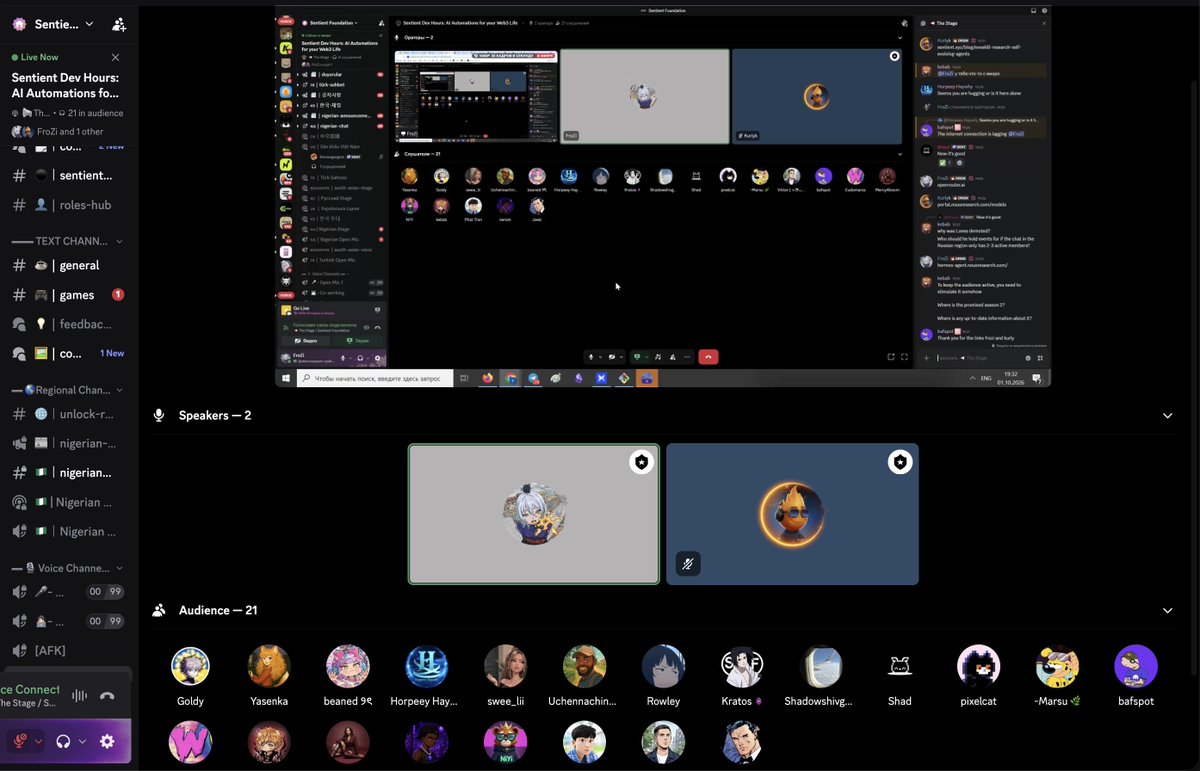Viewport: 1200px width, 771px height.
Task: Open the pink W audience avatar
Action: [x=190, y=742]
